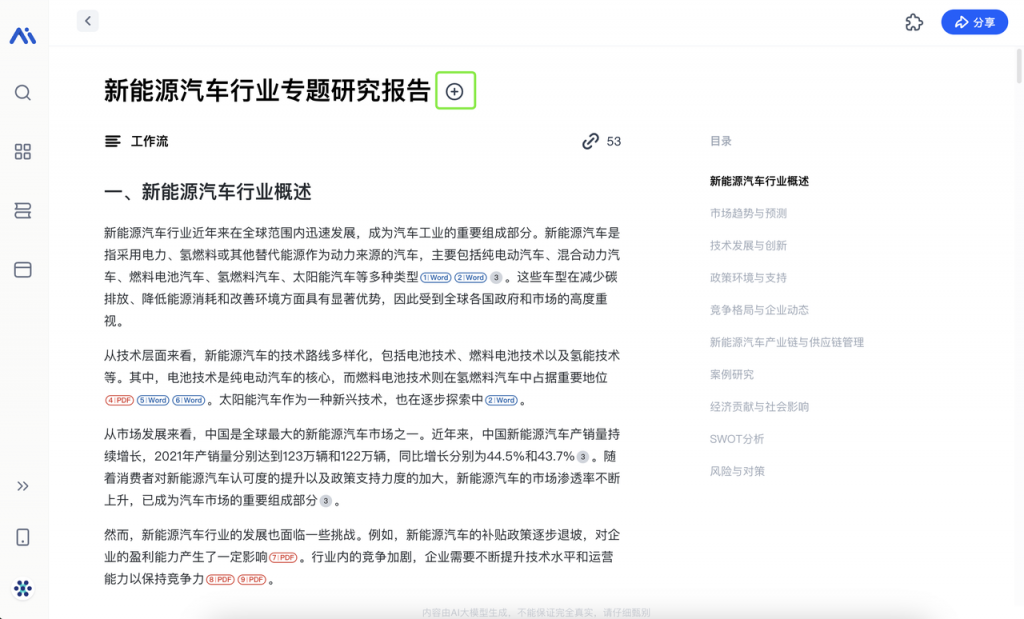Open the 6 Word citation badge
This screenshot has height=619, width=1024.
click(189, 400)
